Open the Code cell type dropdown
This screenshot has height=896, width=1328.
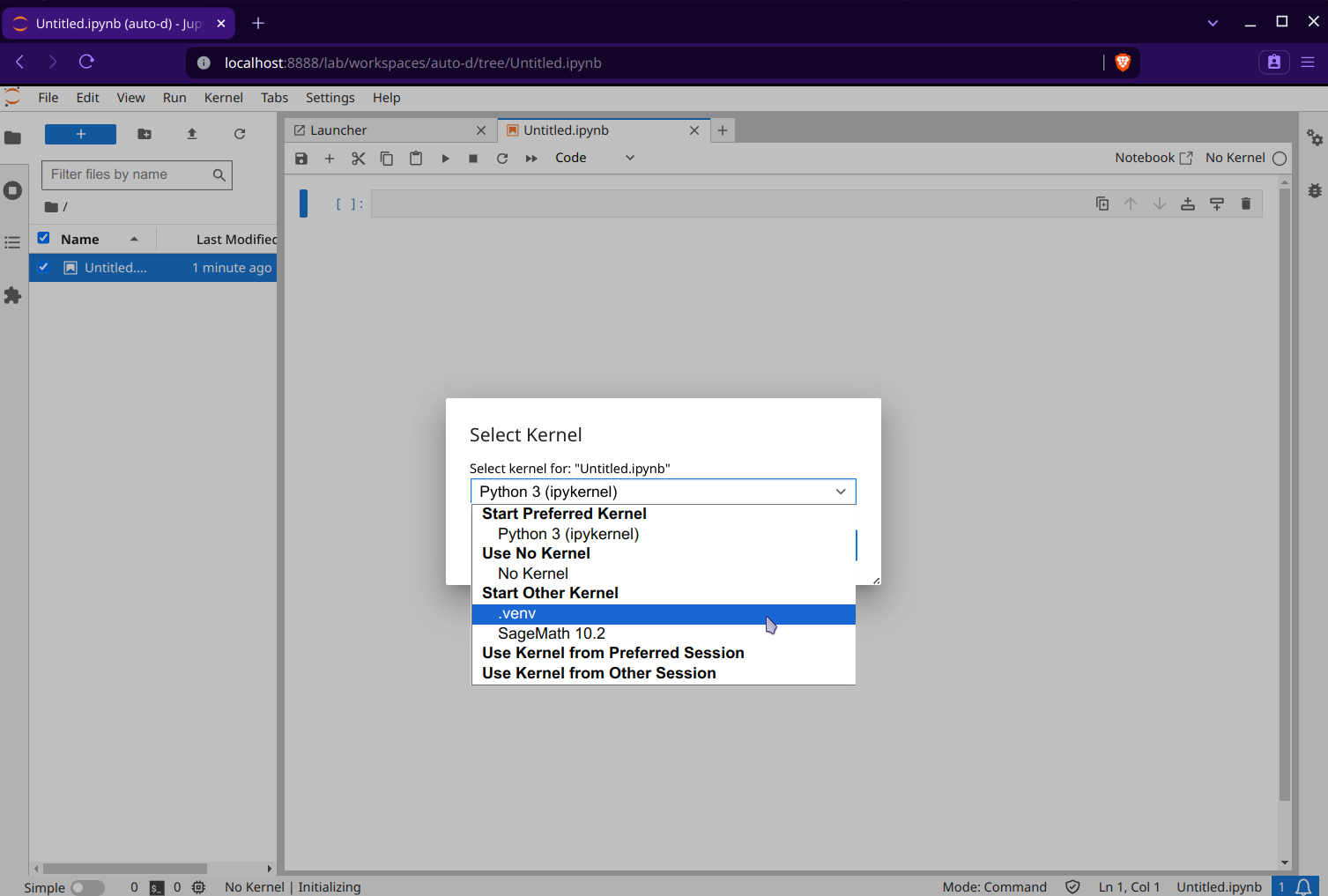click(594, 158)
